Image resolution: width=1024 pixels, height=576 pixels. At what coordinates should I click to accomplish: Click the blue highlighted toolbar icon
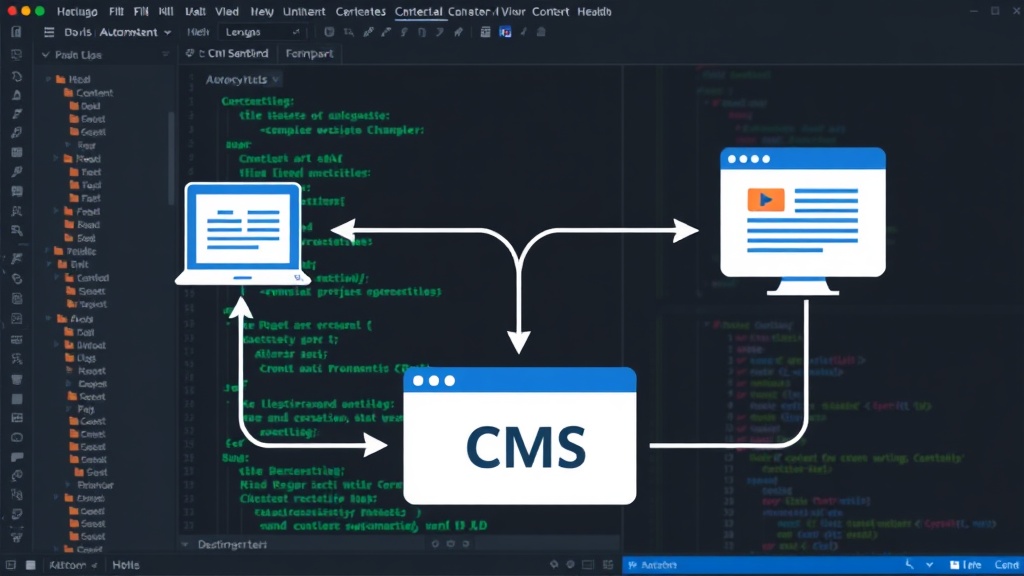[x=505, y=32]
